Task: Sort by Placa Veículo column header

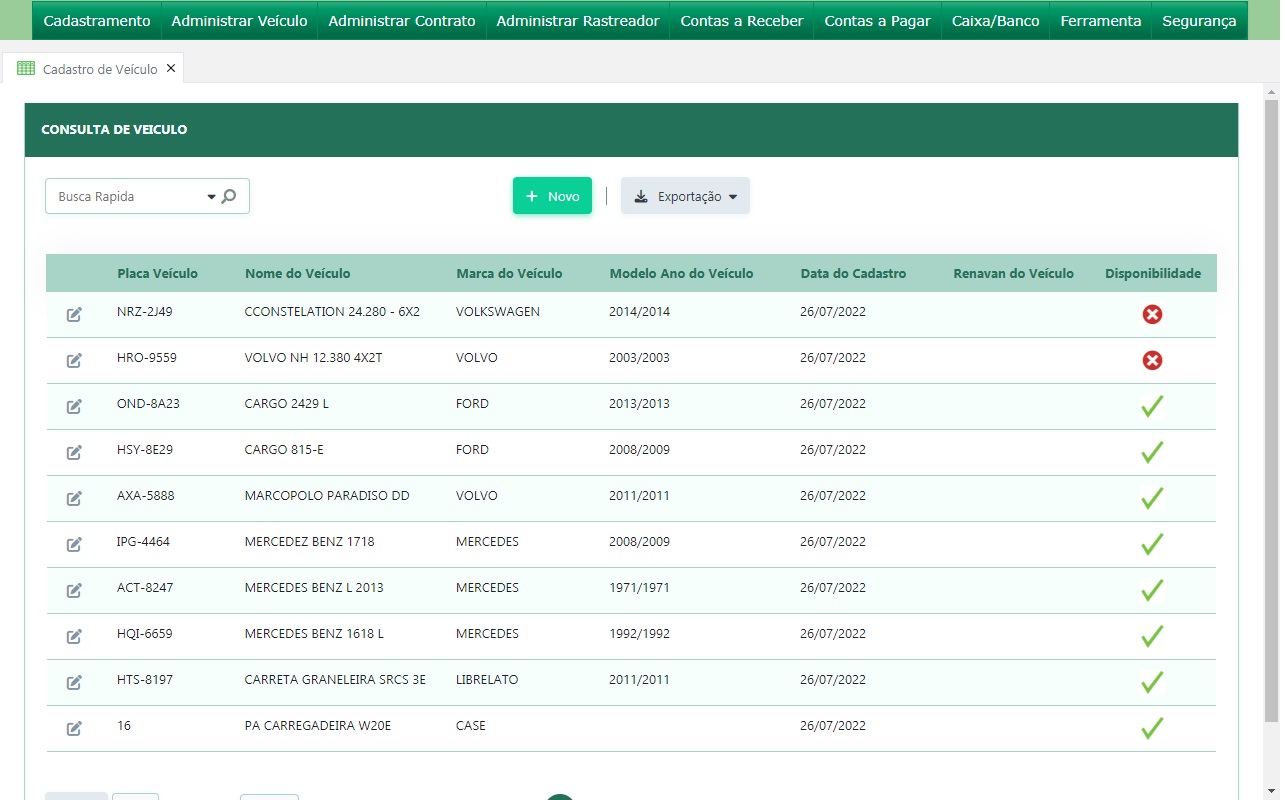Action: tap(157, 274)
